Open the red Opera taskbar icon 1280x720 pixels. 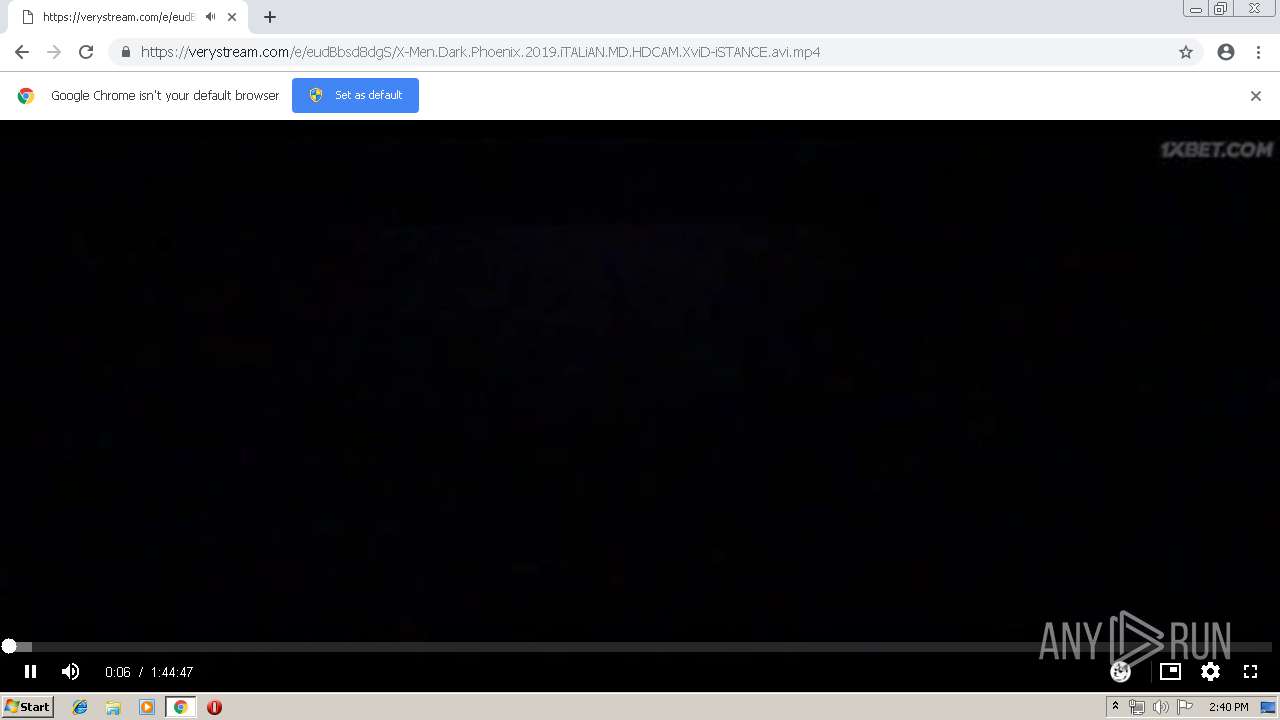pos(214,707)
